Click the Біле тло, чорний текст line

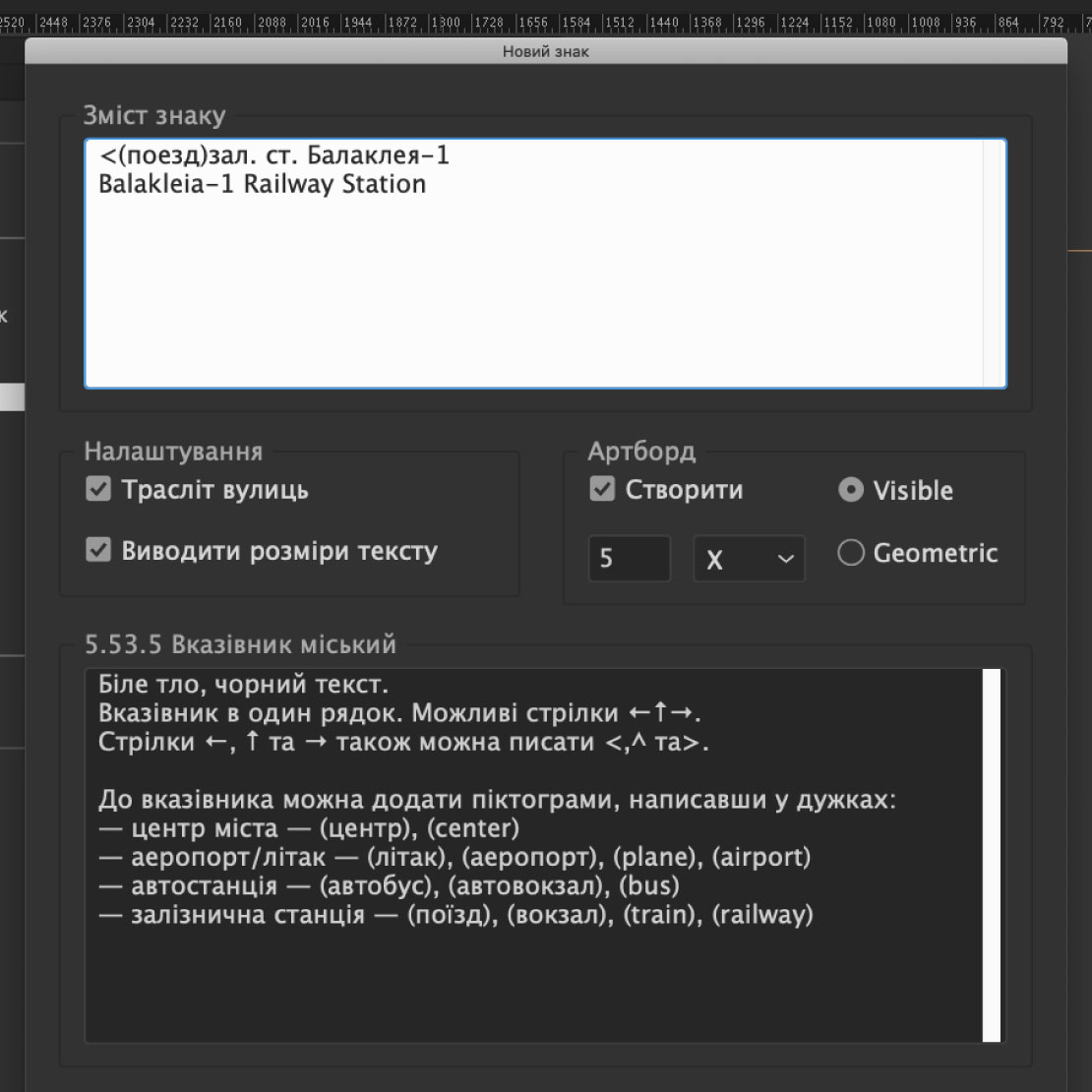click(236, 683)
